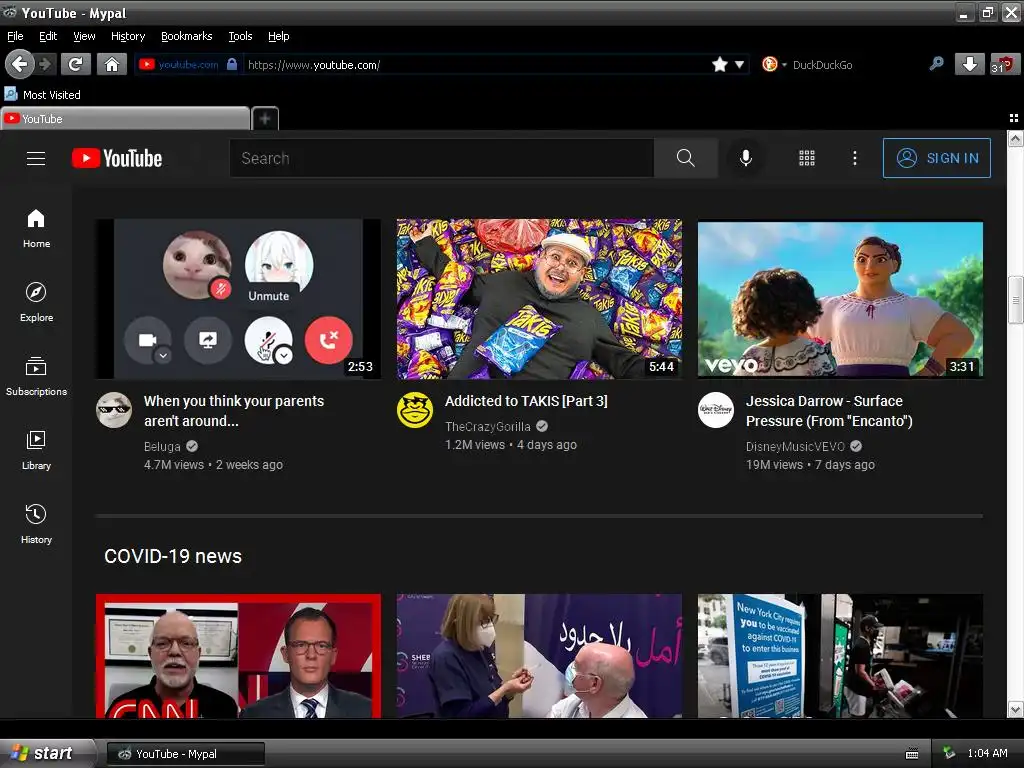Click the page scrollbar up arrow

pyautogui.click(x=1015, y=138)
